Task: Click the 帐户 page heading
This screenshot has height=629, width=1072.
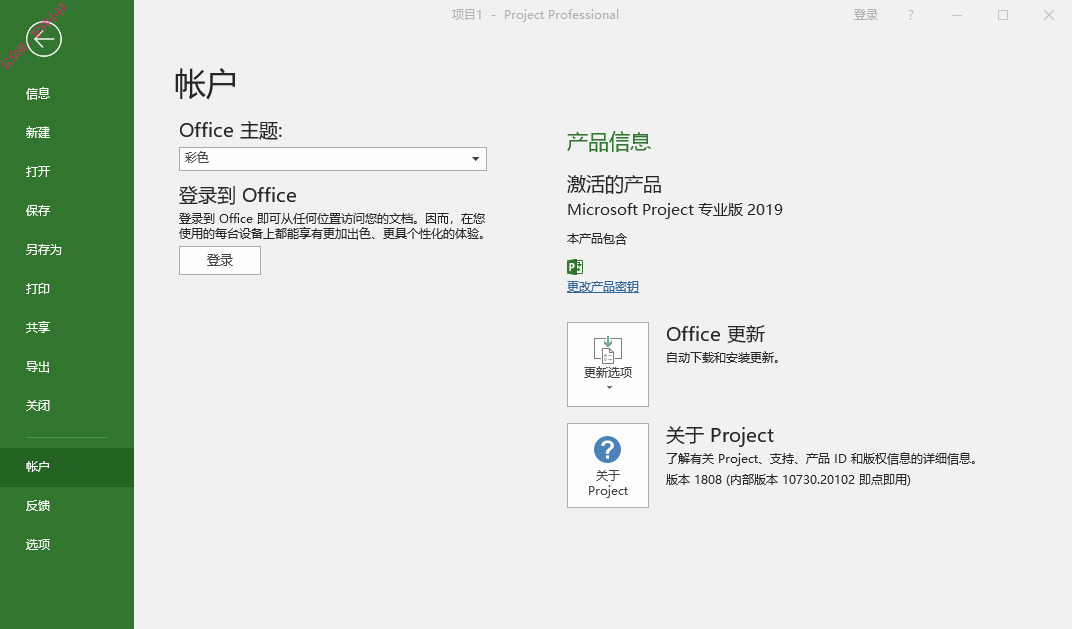Action: pos(206,84)
